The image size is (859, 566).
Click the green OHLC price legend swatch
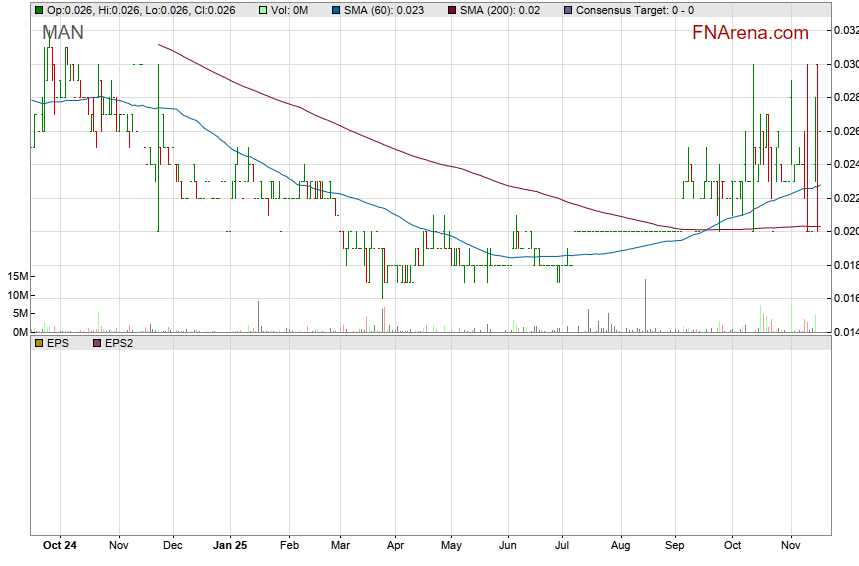click(39, 10)
